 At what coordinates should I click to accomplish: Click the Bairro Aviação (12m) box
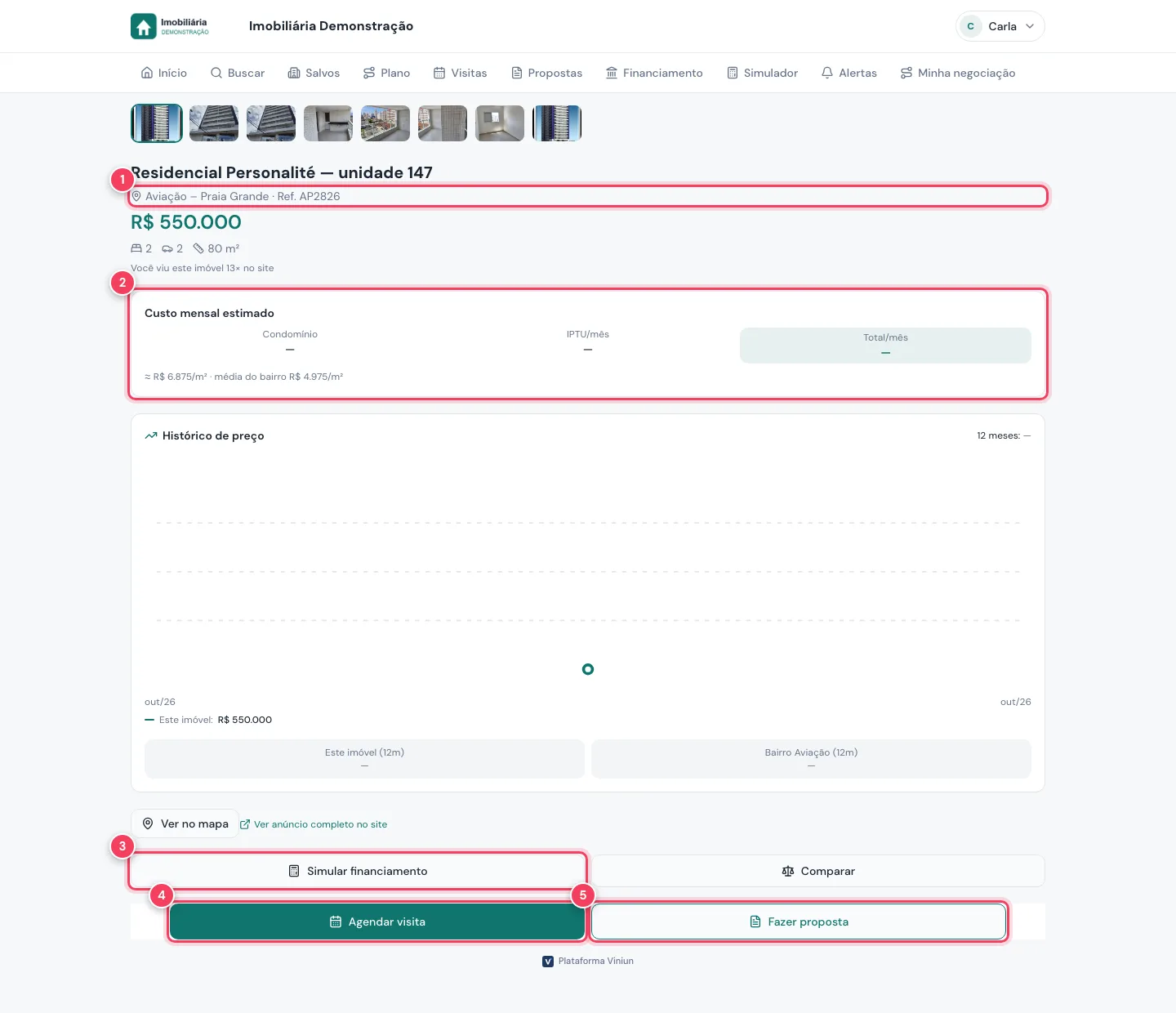pos(811,759)
